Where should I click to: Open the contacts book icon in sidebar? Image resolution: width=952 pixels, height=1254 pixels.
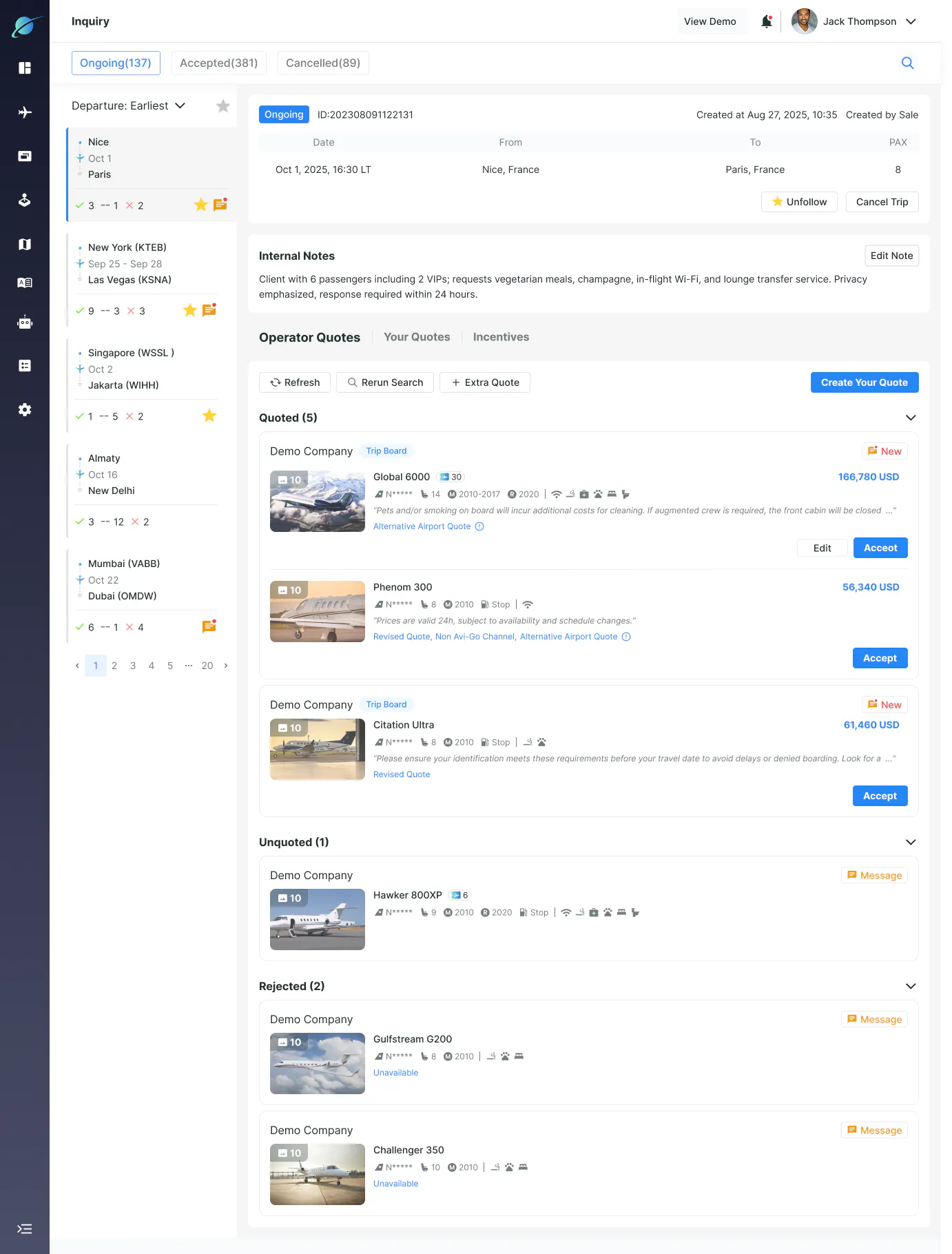click(25, 282)
